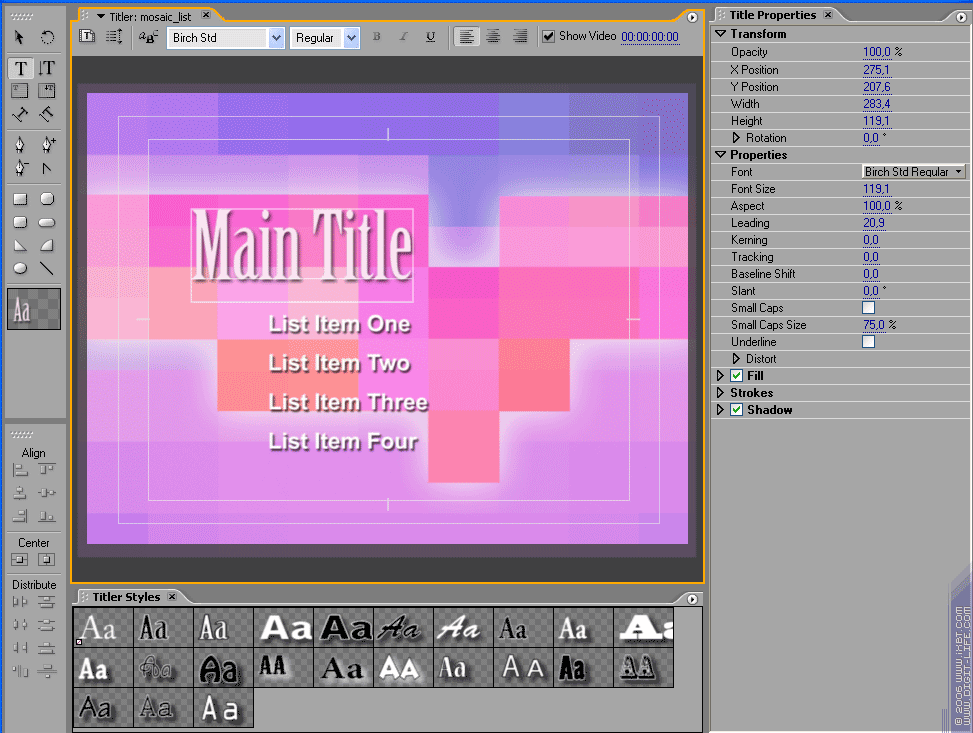Select the Vertical Area Type tool

coord(47,91)
